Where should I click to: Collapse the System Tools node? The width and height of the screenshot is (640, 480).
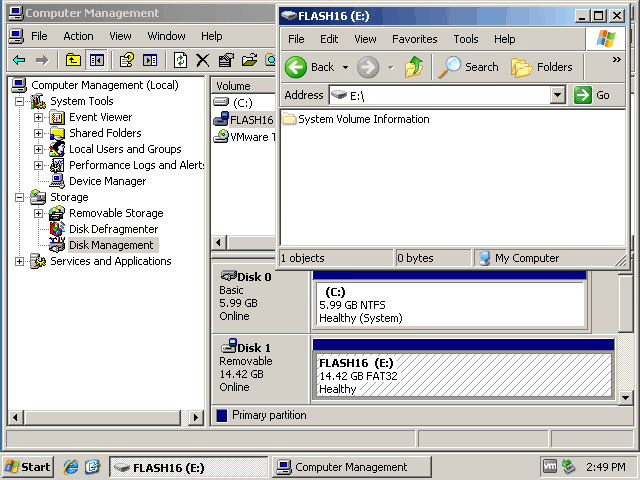(19, 101)
